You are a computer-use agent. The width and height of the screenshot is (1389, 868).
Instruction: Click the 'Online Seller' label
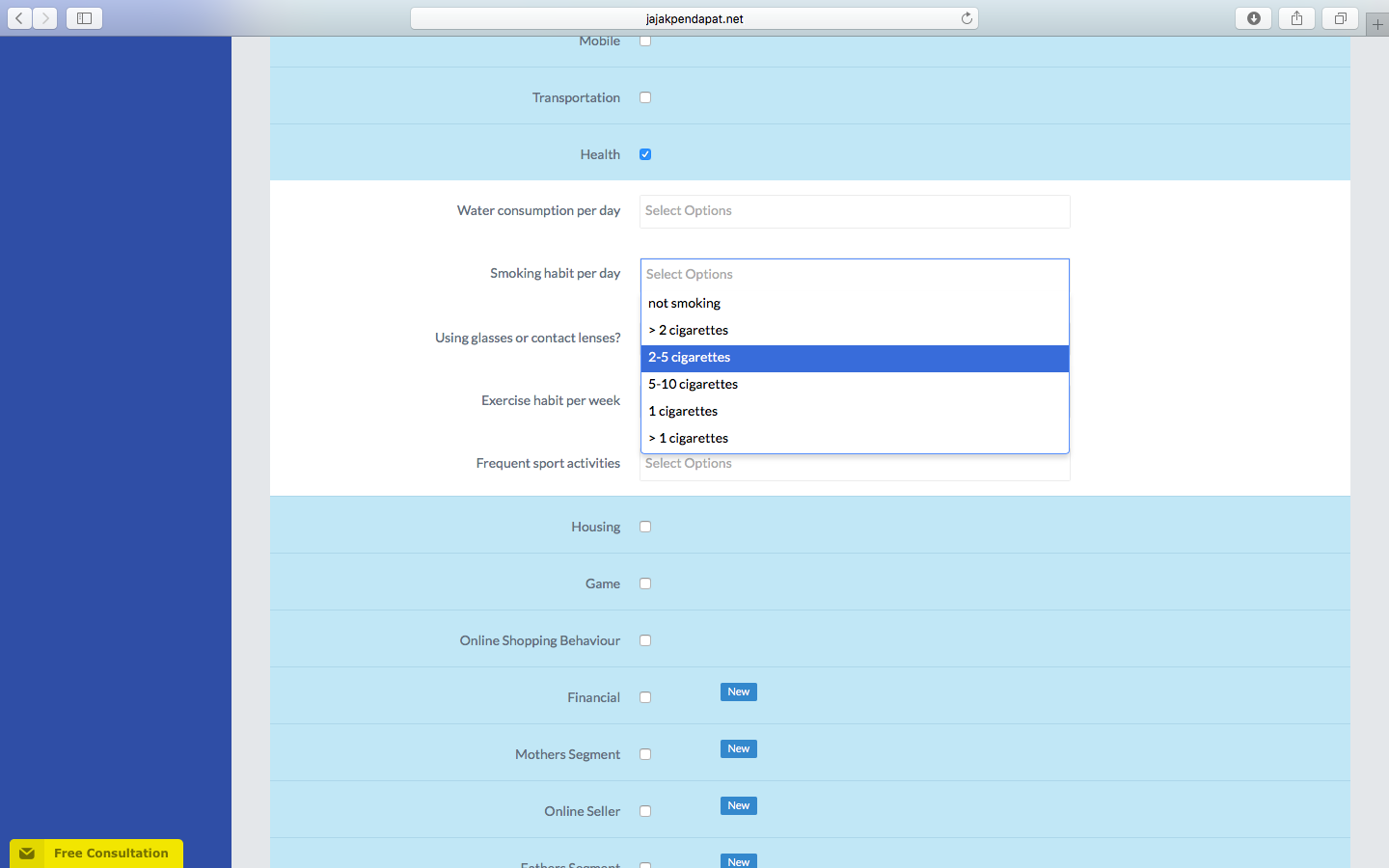pos(582,811)
